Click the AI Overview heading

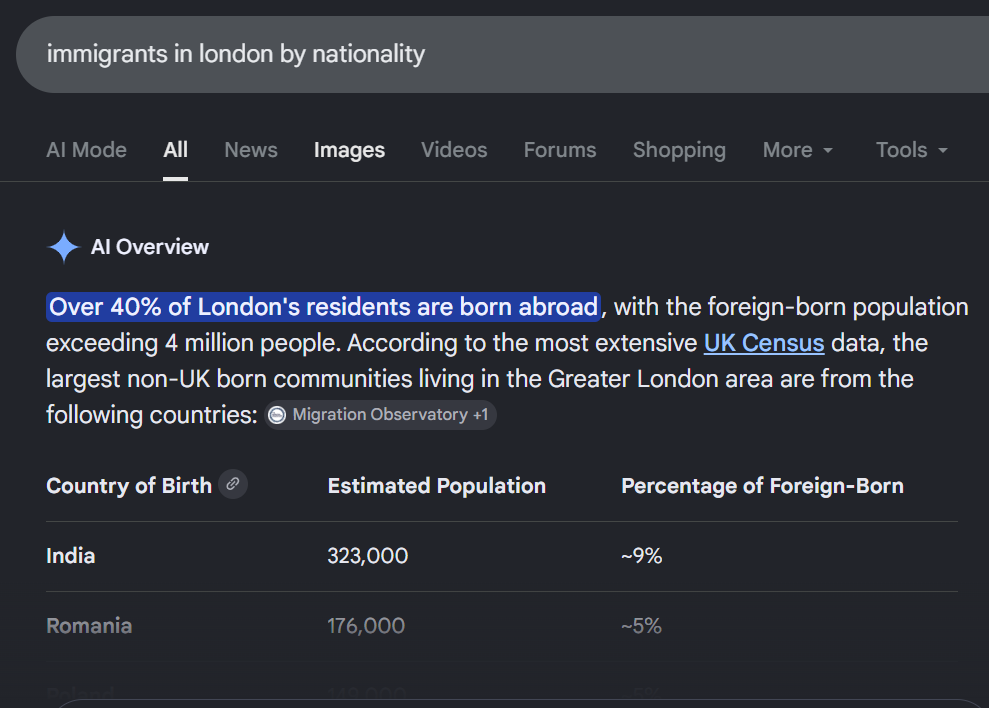click(x=149, y=247)
